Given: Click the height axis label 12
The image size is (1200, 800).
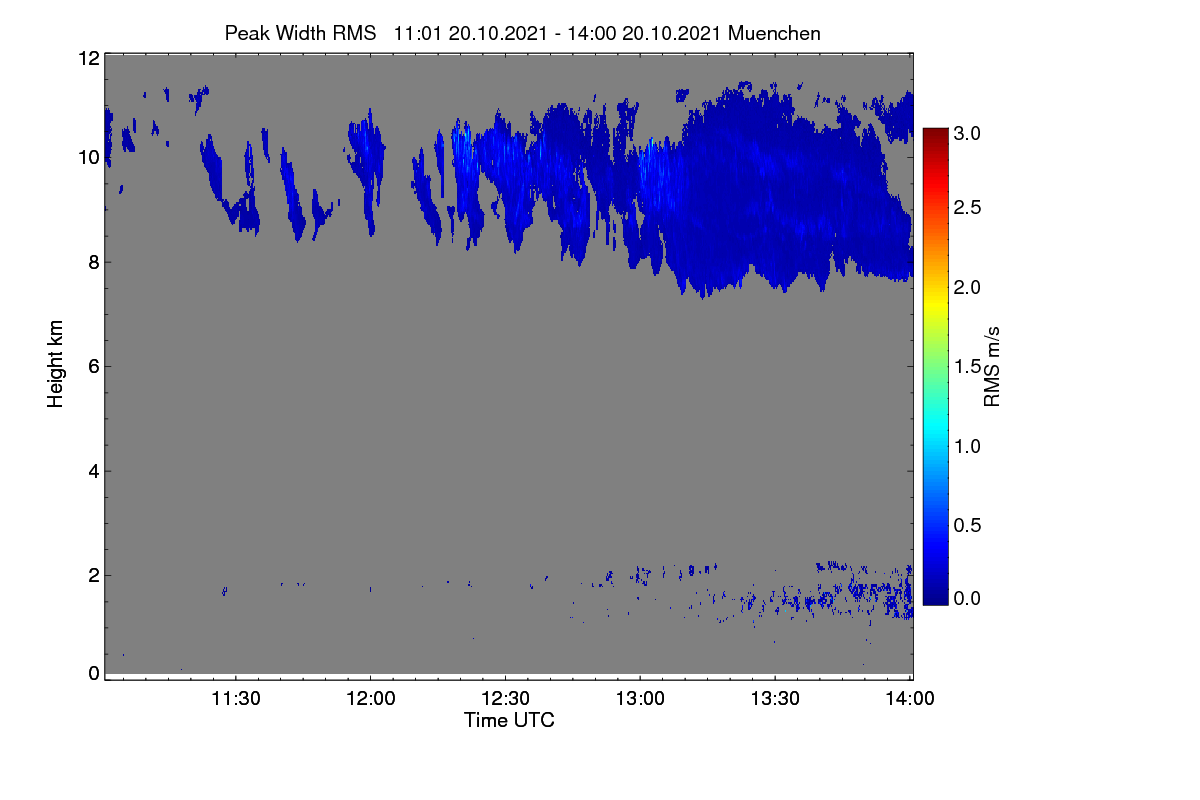Looking at the screenshot, I should pos(88,58).
